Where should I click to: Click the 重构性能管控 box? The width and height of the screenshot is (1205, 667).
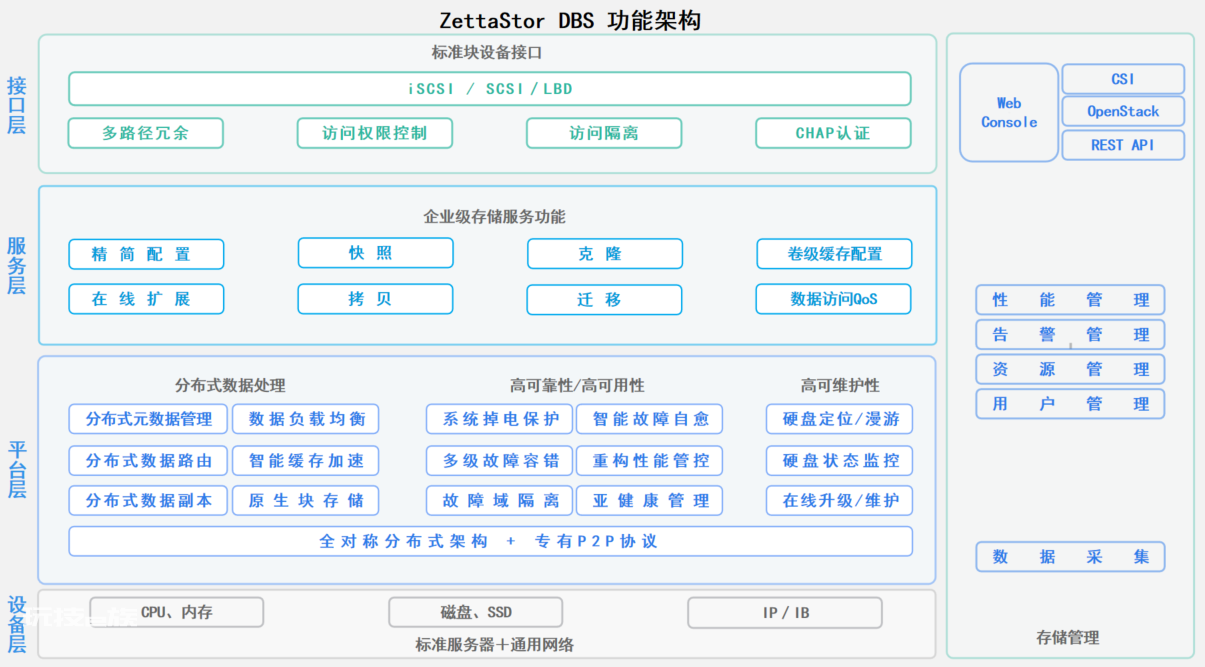pos(650,460)
